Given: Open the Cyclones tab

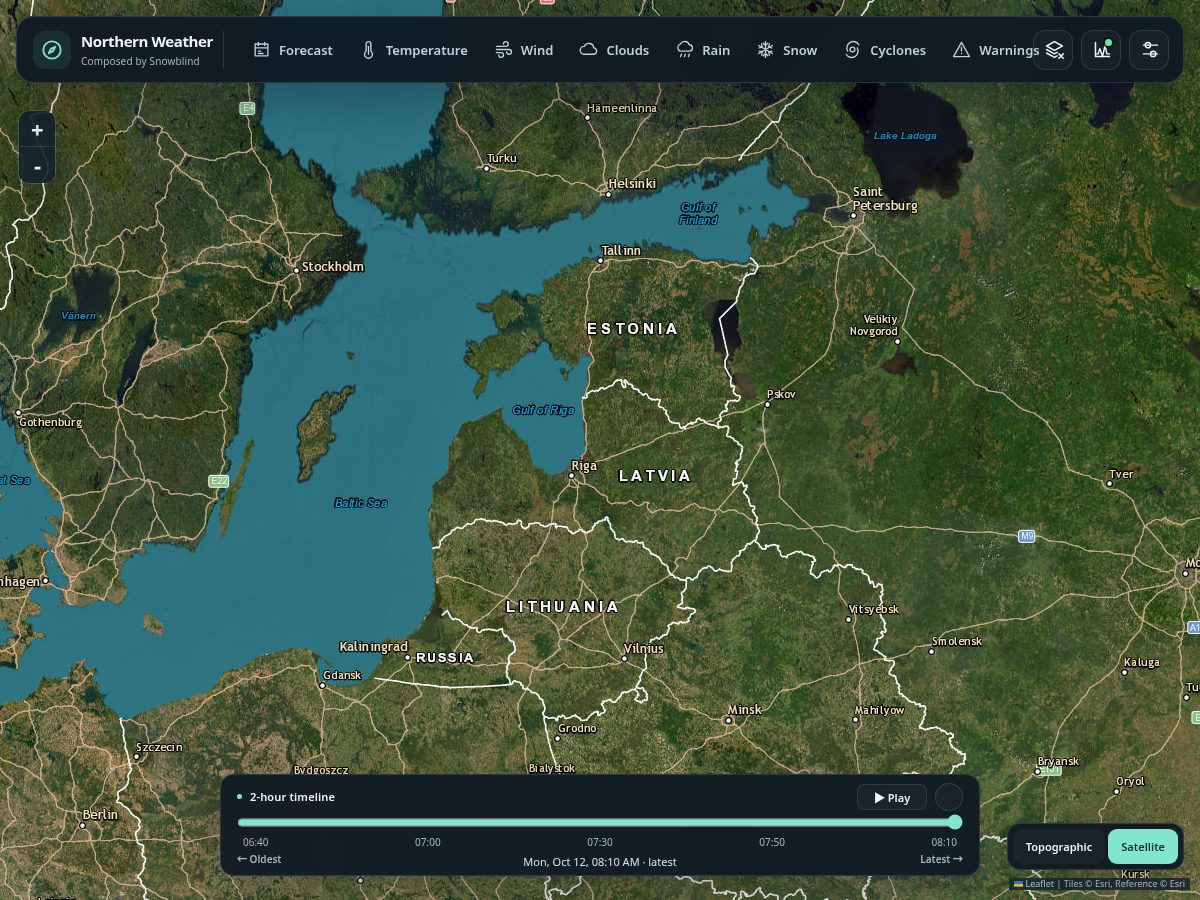Looking at the screenshot, I should [x=885, y=50].
